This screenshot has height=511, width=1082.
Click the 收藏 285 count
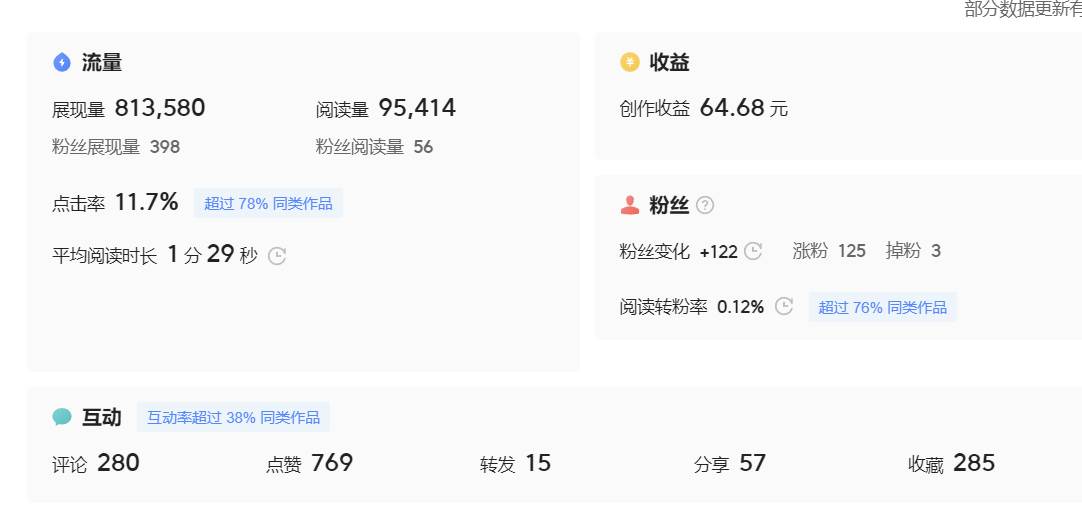tap(973, 463)
